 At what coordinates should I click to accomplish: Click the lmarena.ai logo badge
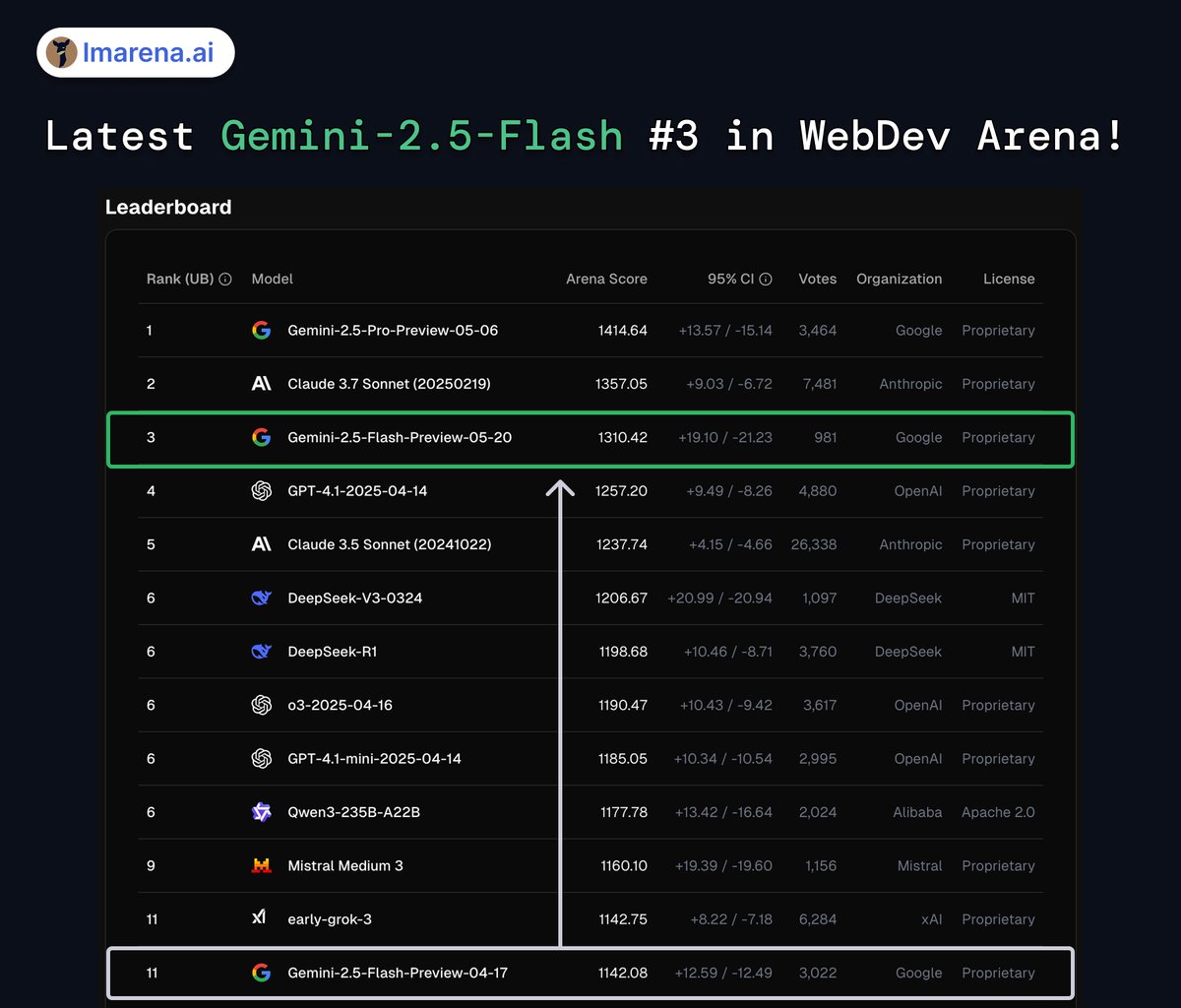pyautogui.click(x=136, y=52)
